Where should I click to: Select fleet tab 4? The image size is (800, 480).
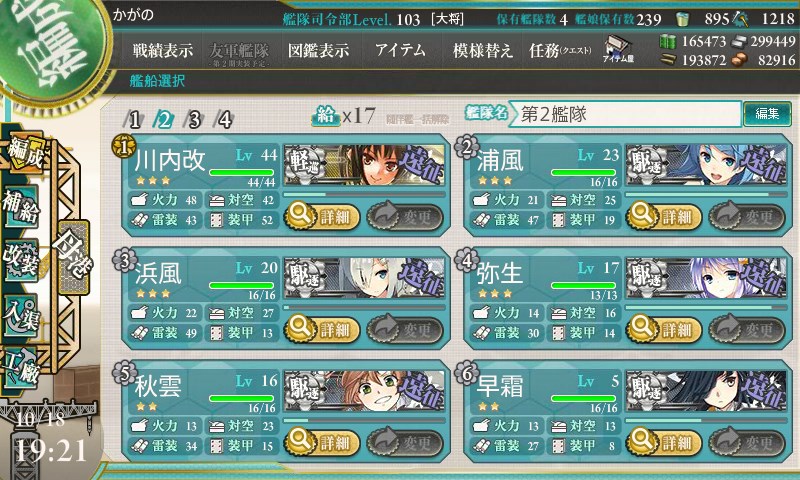[224, 120]
